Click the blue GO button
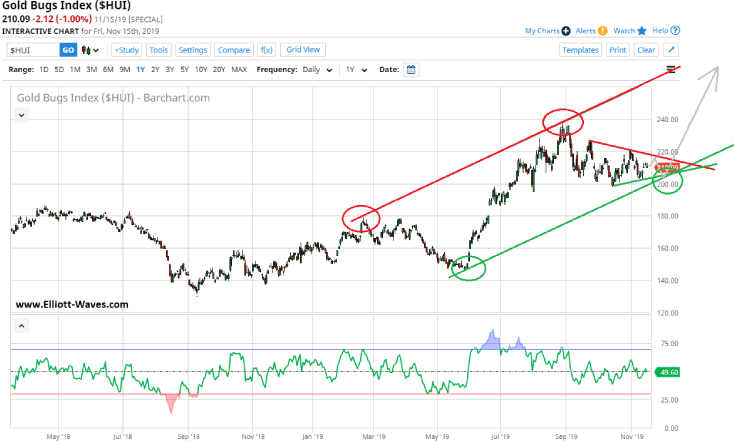 [68, 49]
